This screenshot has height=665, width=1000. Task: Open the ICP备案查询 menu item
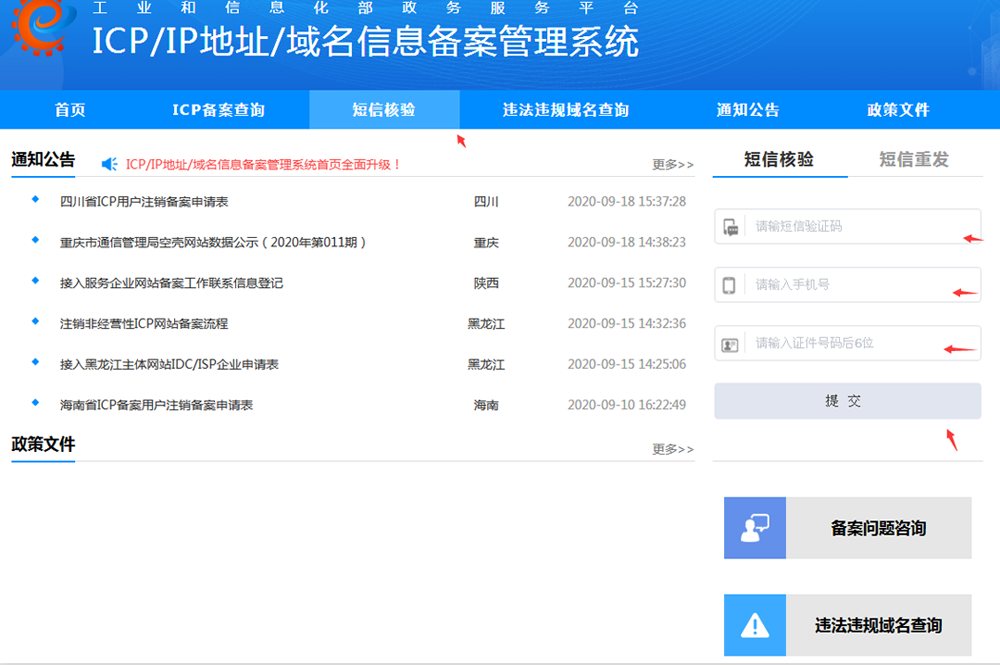(218, 110)
